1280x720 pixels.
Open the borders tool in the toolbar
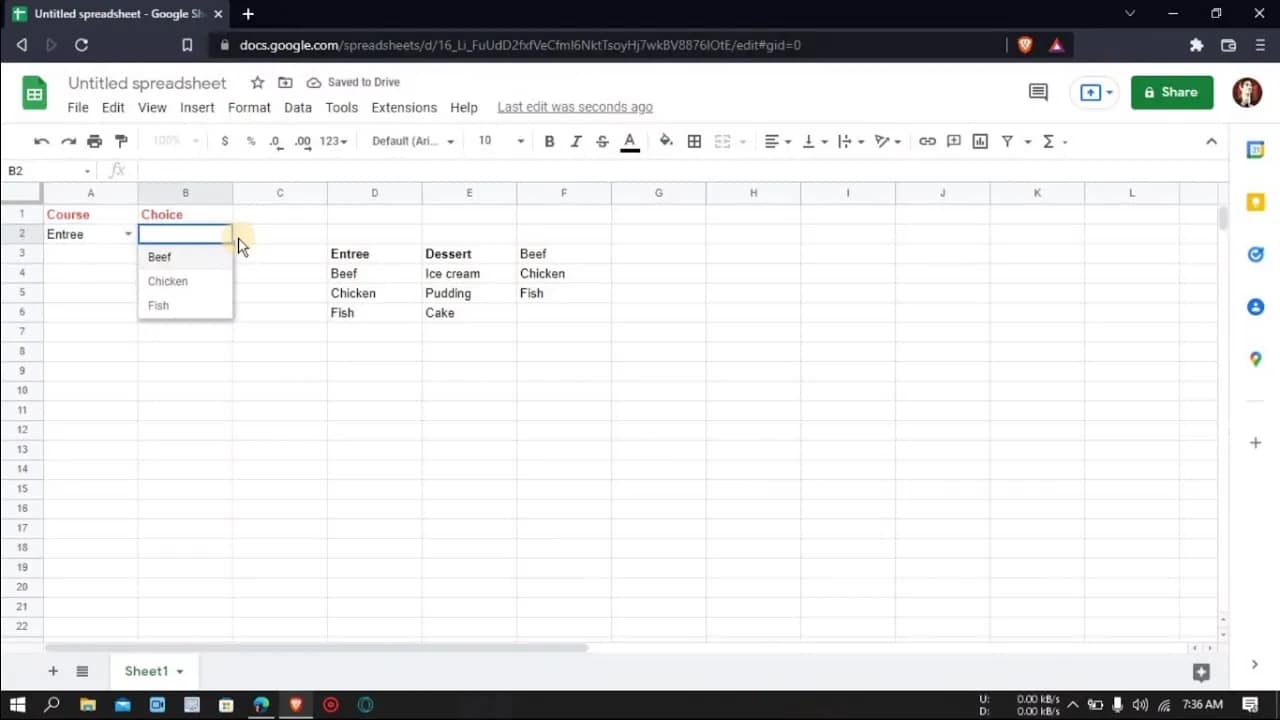[694, 141]
